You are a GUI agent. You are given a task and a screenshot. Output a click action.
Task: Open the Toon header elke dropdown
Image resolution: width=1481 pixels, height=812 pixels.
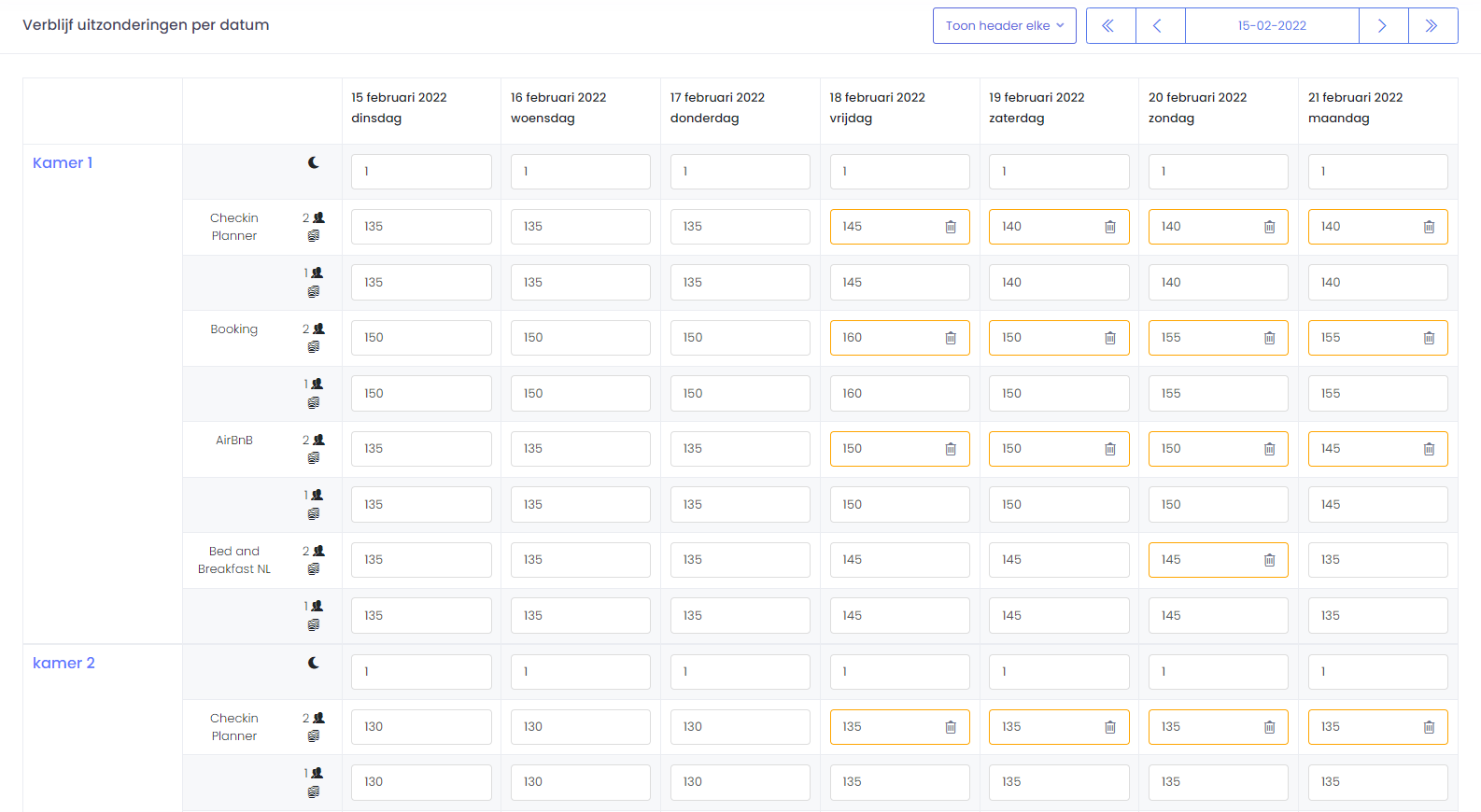tap(1004, 26)
